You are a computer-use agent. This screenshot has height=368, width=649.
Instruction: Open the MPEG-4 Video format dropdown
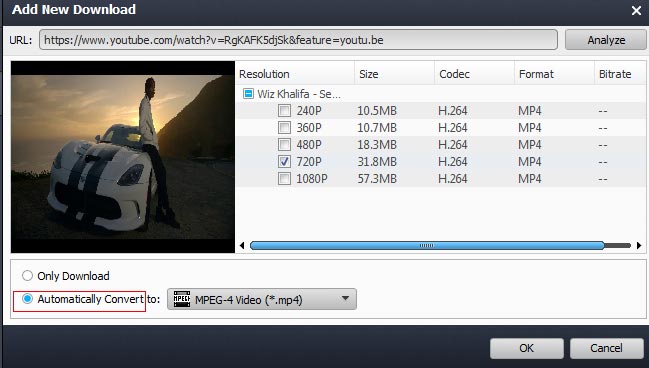(x=262, y=299)
